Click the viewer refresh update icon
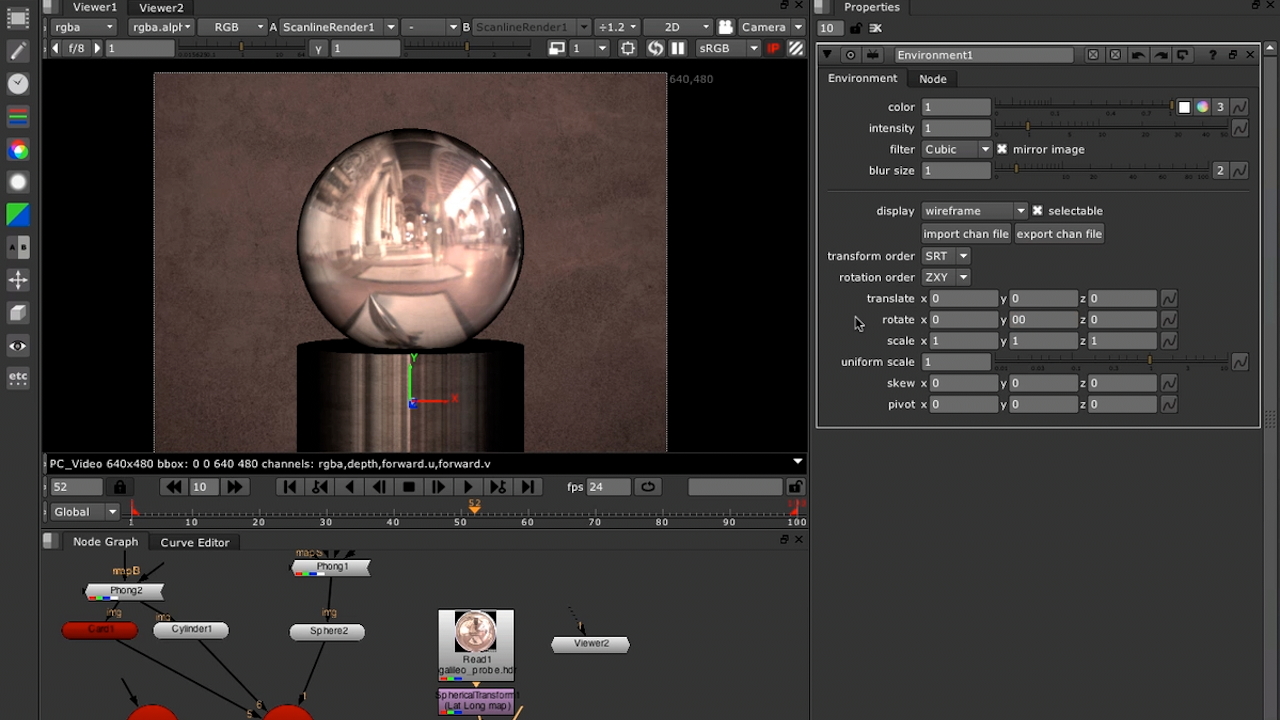This screenshot has width=1280, height=720. tap(655, 48)
